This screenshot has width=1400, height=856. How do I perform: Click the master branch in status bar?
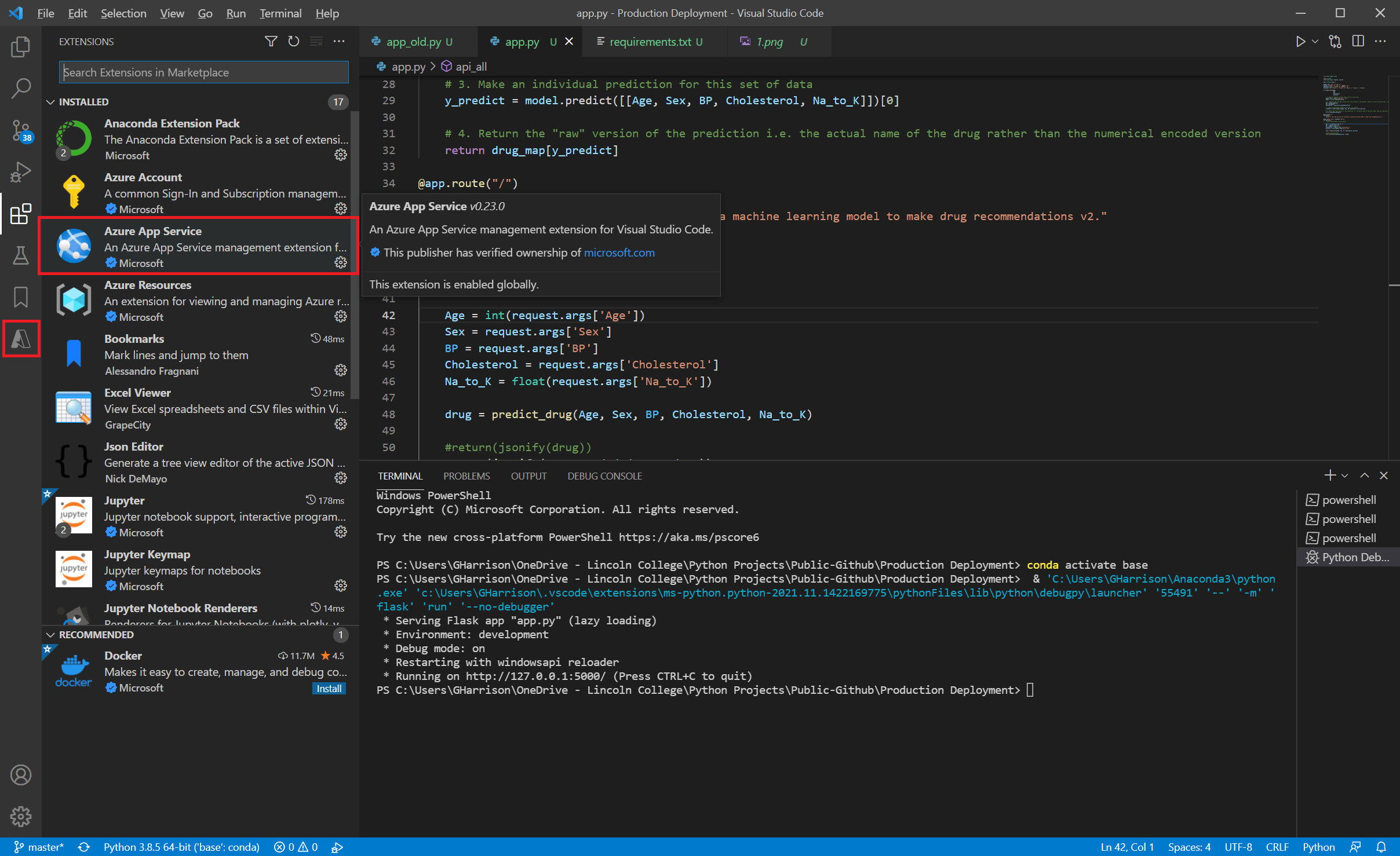39,847
